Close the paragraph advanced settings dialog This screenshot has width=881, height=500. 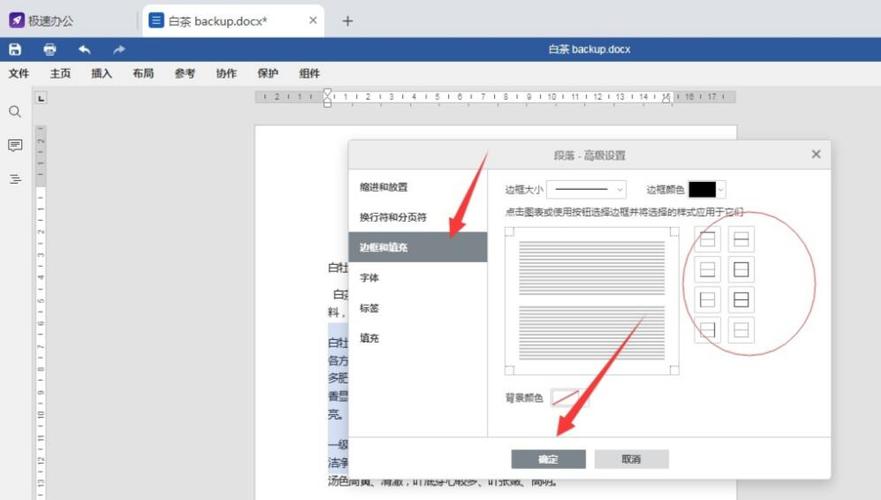816,154
